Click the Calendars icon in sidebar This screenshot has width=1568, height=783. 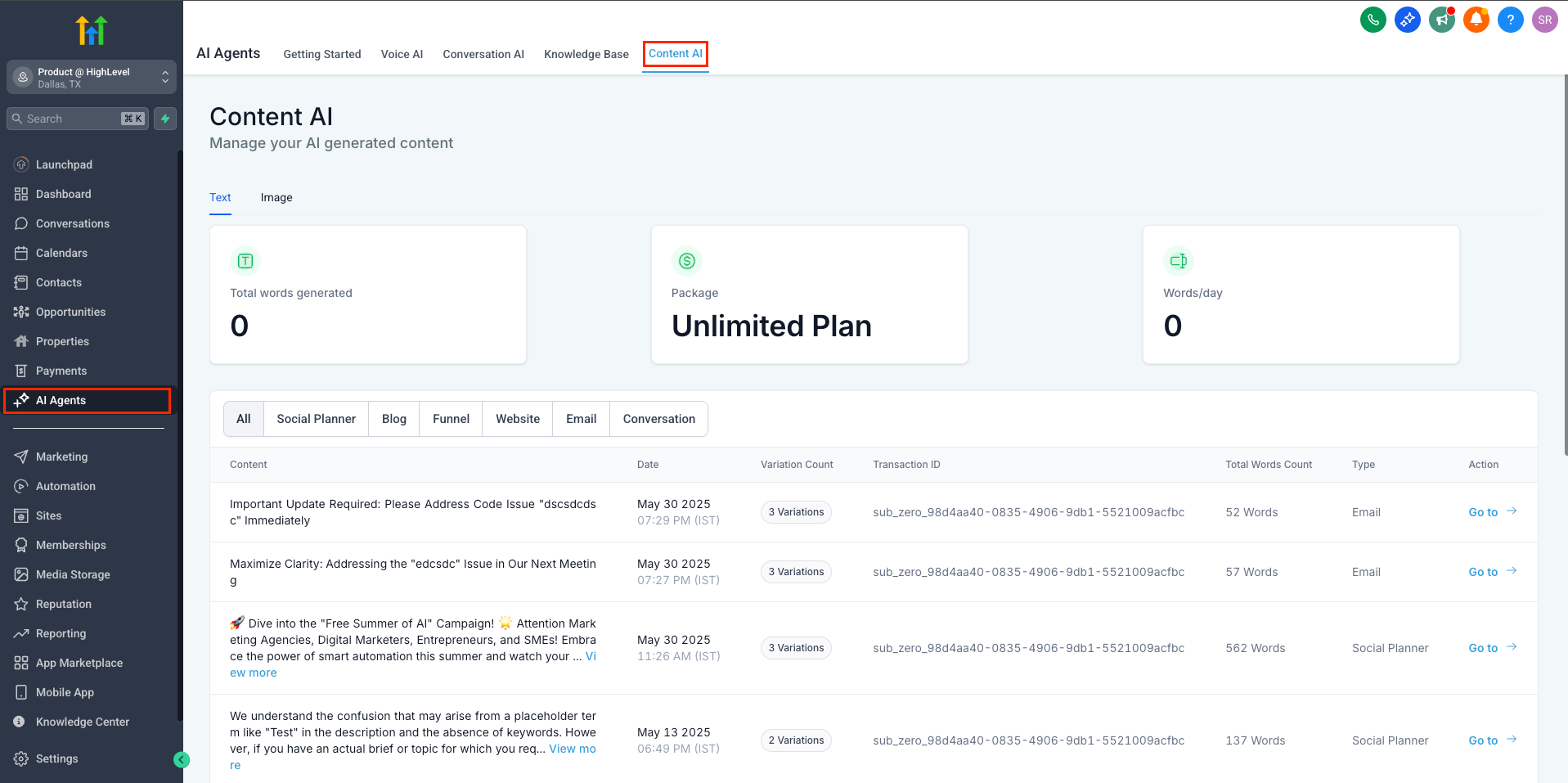coord(21,253)
